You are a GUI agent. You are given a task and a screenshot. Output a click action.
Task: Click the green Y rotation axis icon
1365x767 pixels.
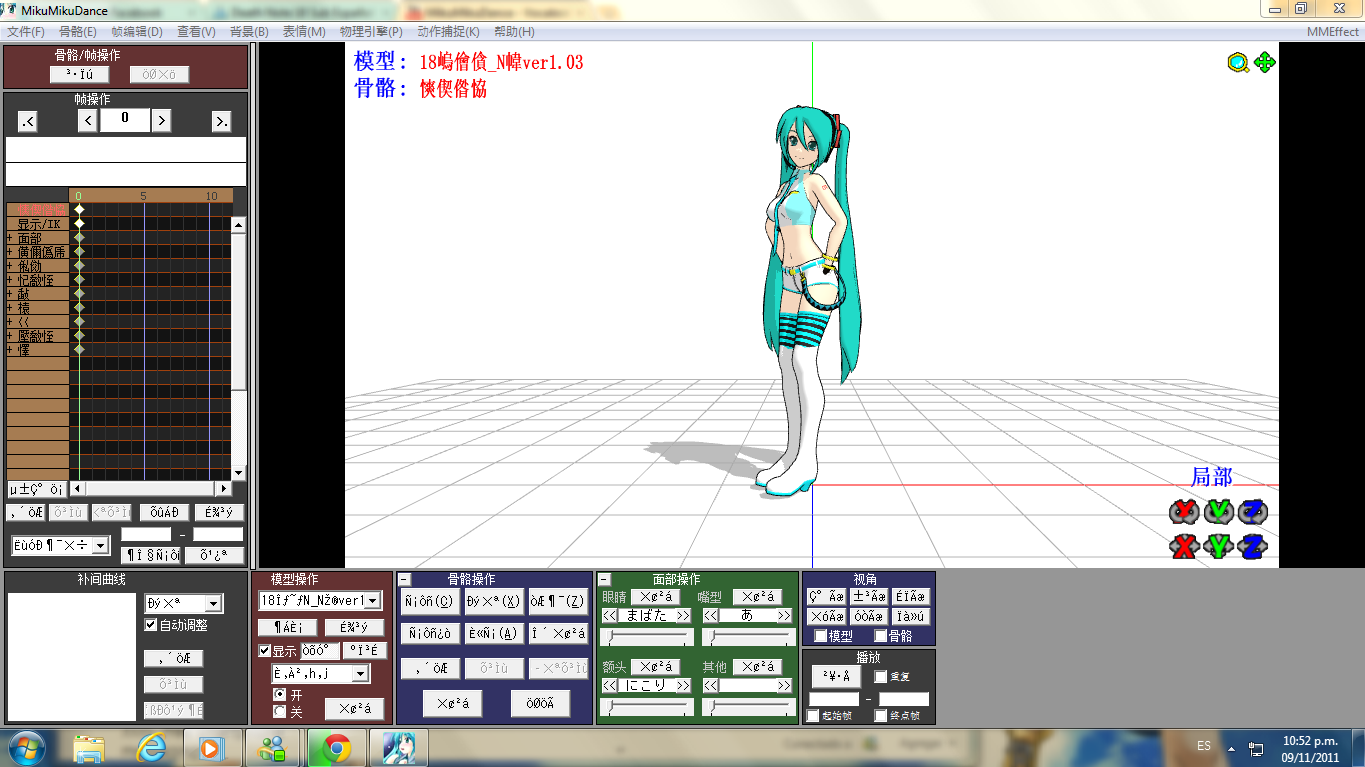click(1218, 512)
